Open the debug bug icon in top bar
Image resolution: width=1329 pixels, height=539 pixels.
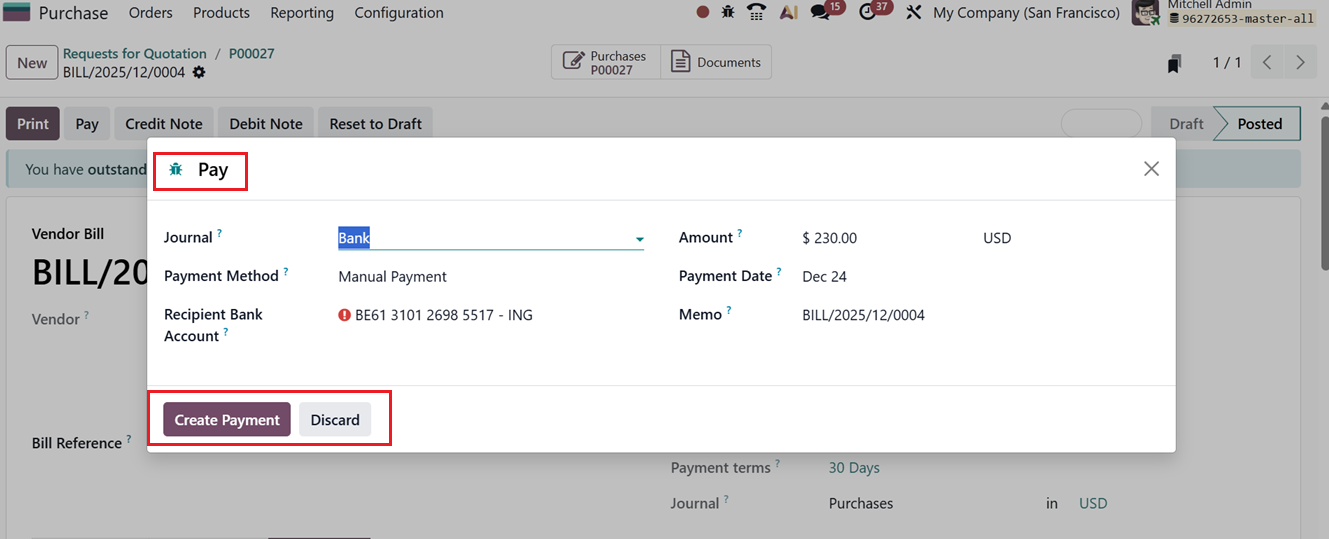pos(728,13)
